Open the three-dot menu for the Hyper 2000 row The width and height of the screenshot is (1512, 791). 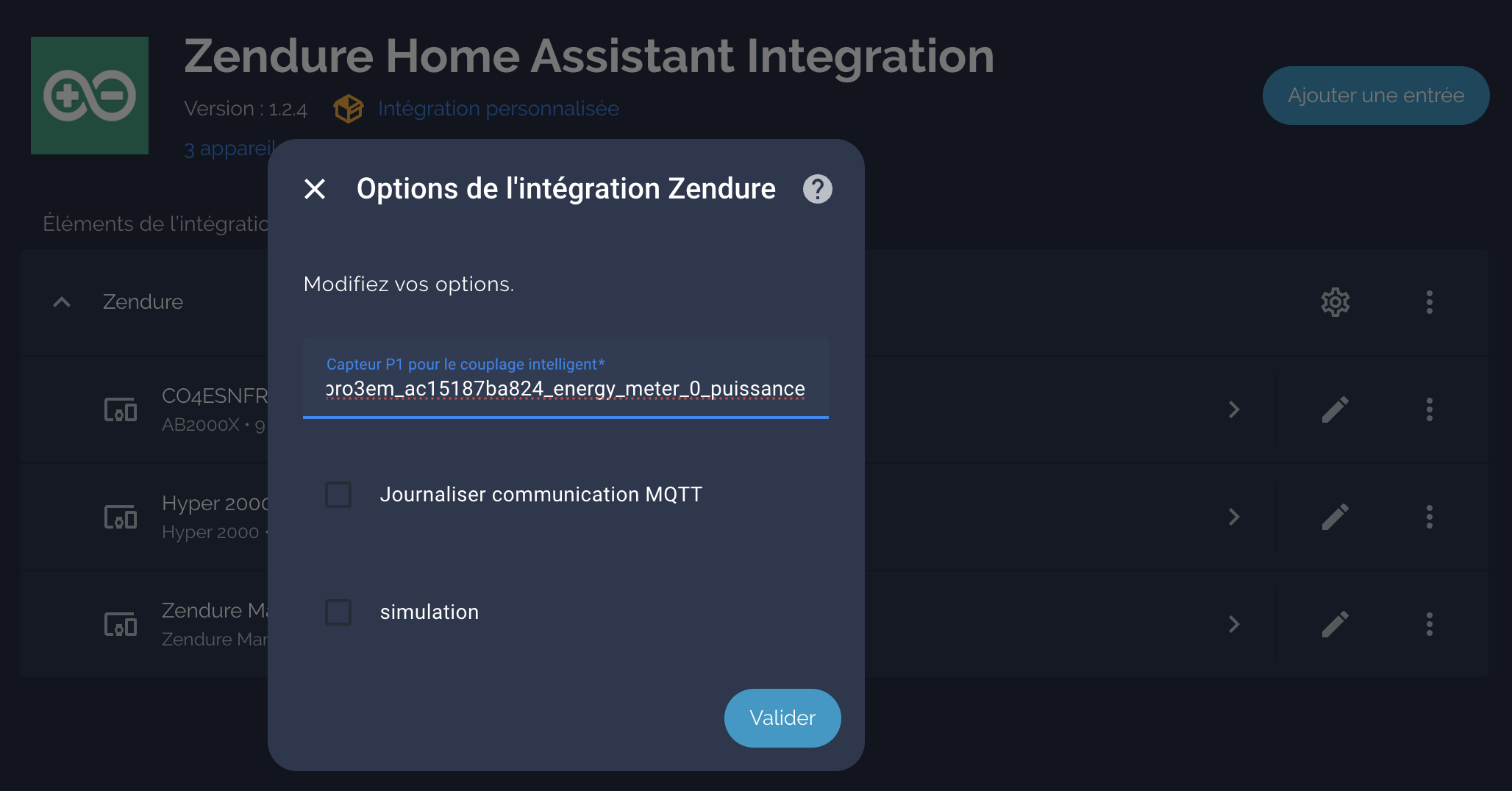(x=1429, y=517)
